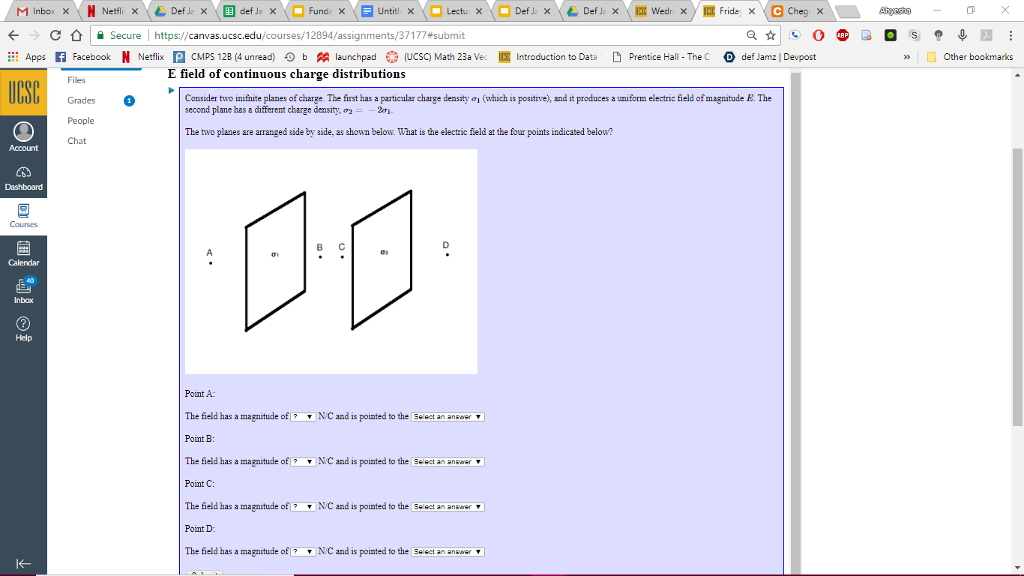This screenshot has width=1024, height=576.
Task: Open the Inbox with 40 unread
Action: tap(24, 291)
